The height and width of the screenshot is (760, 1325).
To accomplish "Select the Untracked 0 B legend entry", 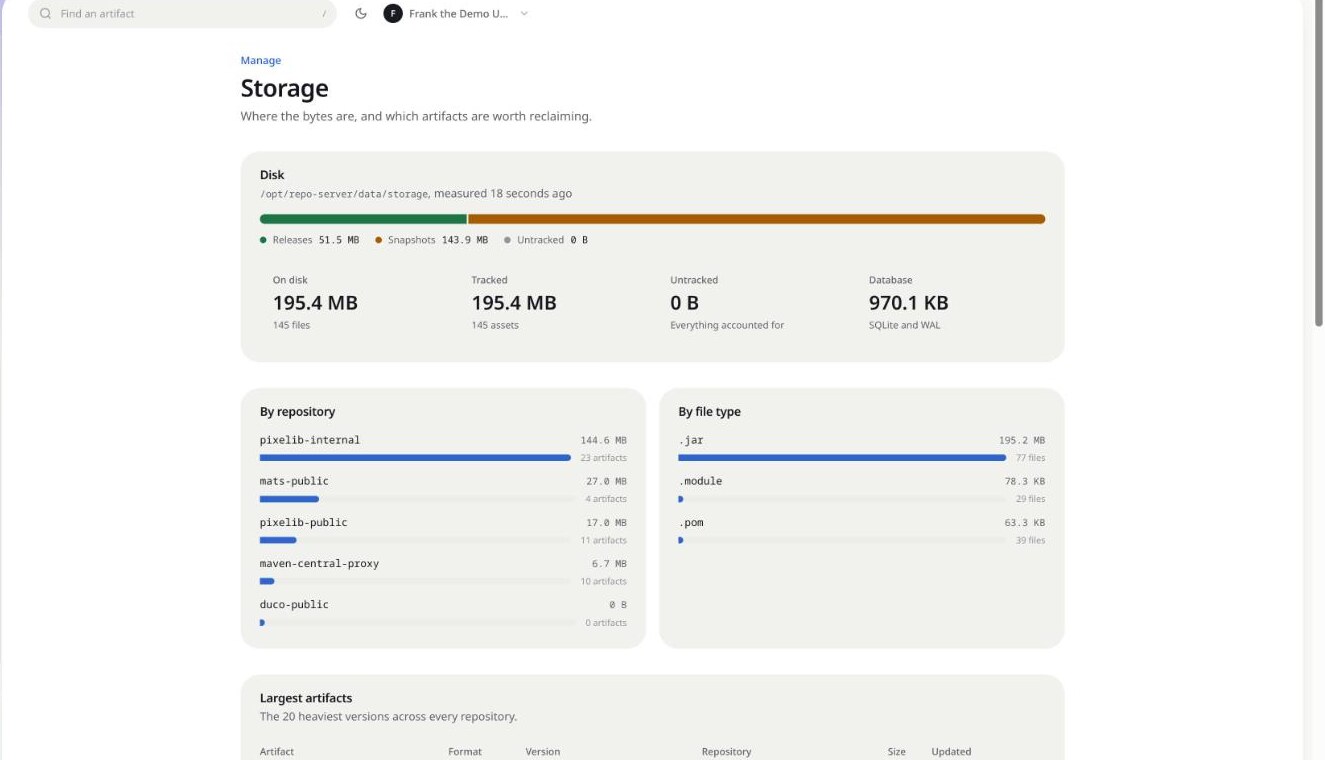I will pyautogui.click(x=546, y=240).
